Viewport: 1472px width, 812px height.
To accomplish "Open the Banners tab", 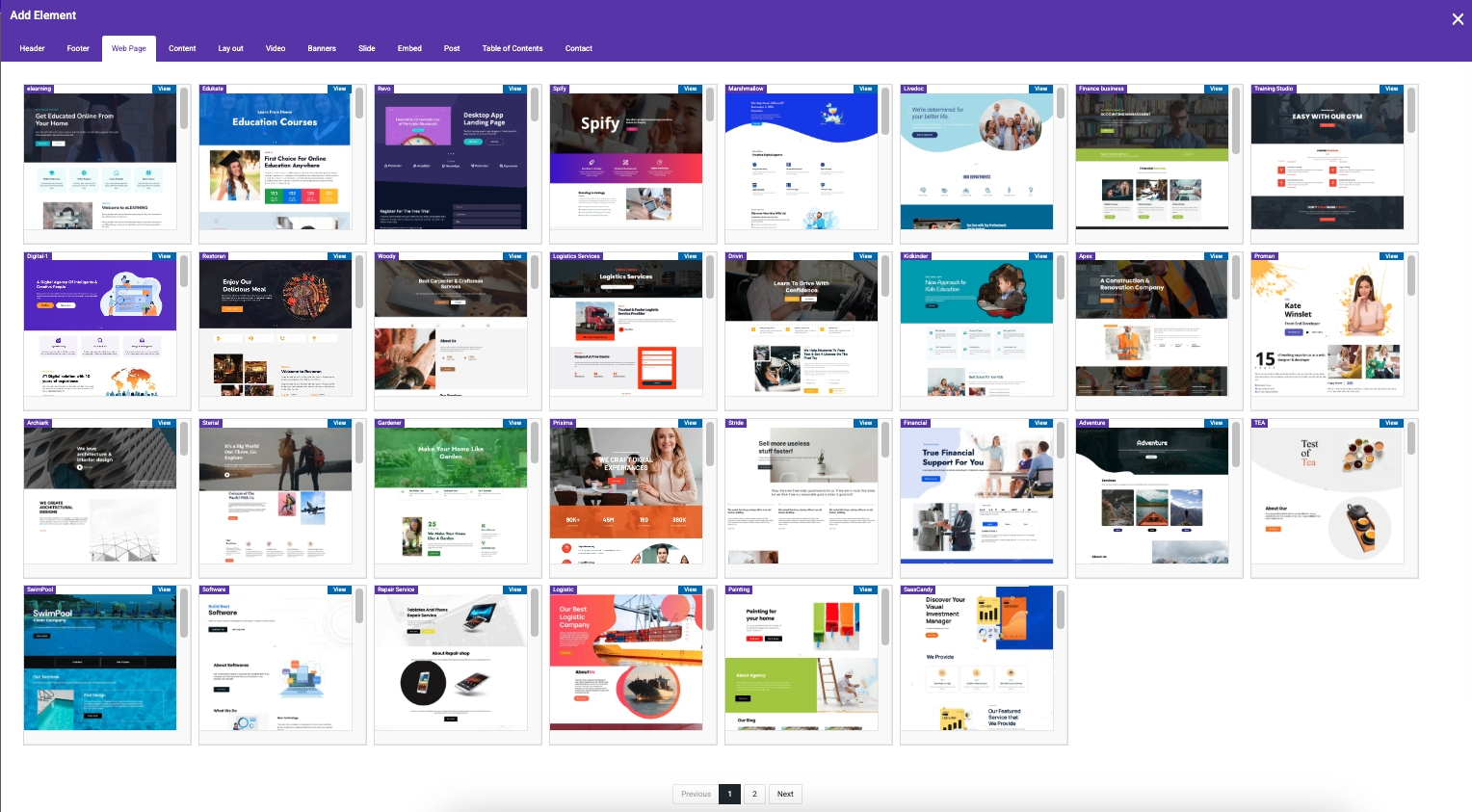I will 322,48.
